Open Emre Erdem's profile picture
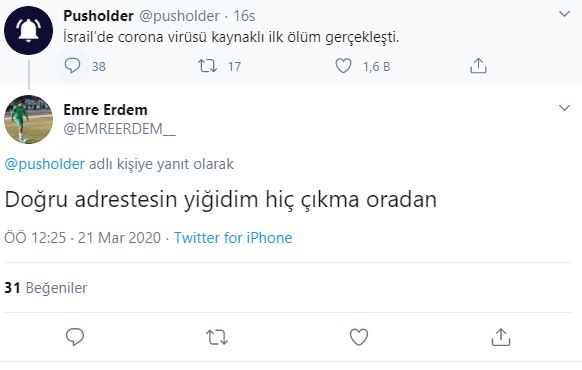582x370 pixels. (x=29, y=119)
